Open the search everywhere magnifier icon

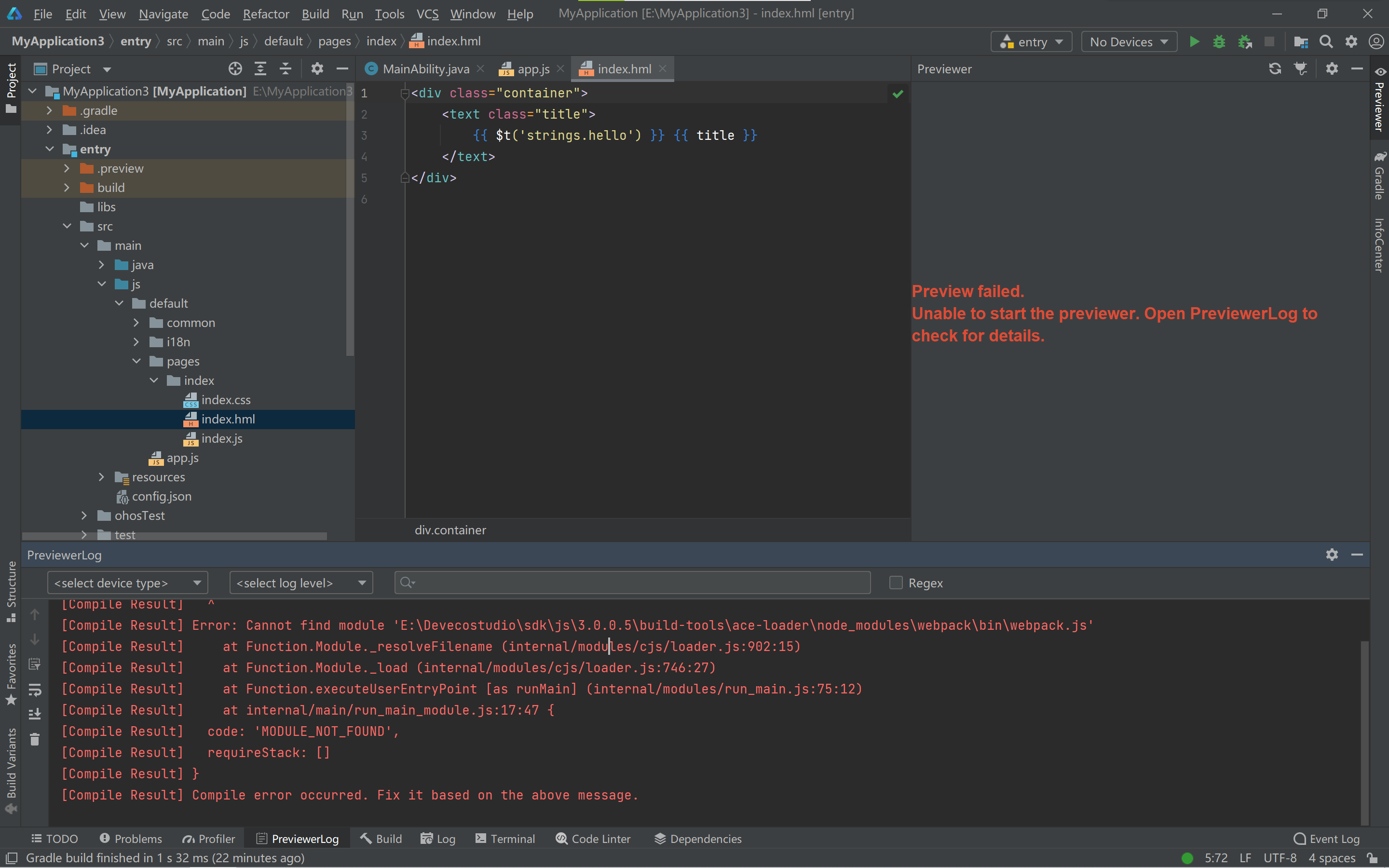[1326, 41]
